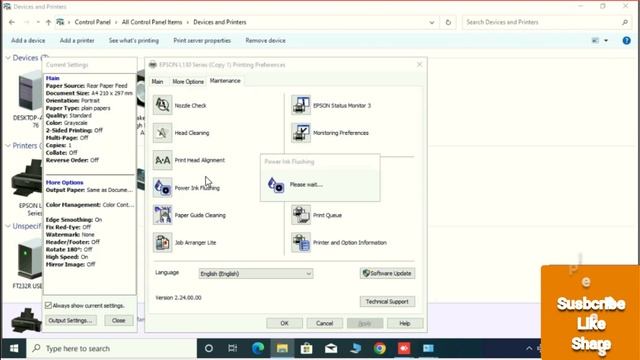Open the Nozzle Check utility icon
The width and height of the screenshot is (640, 360).
[x=162, y=105]
